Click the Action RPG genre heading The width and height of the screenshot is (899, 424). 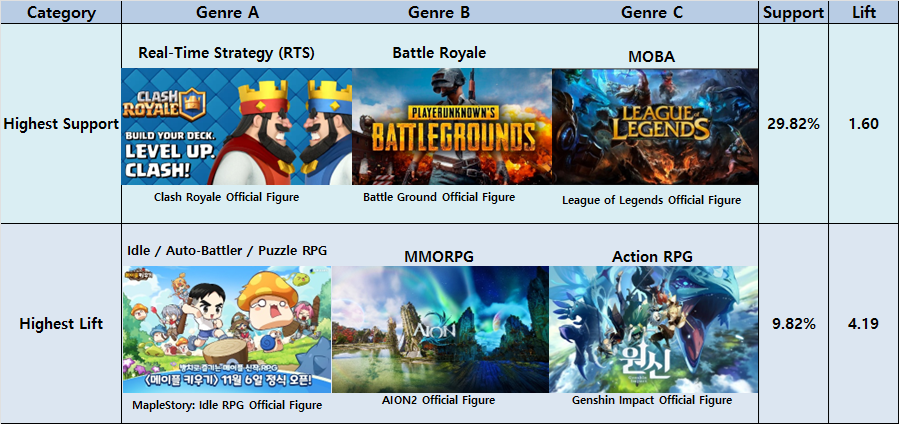tap(652, 257)
